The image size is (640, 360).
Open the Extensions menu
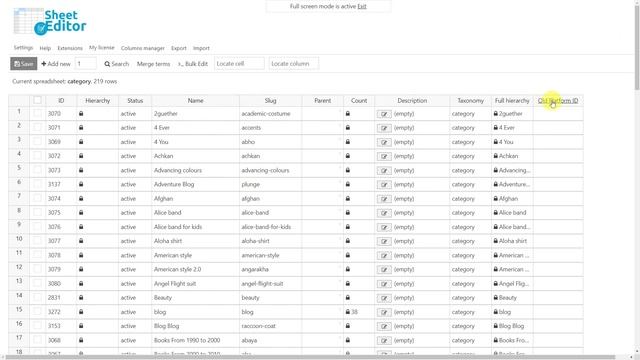click(x=70, y=48)
